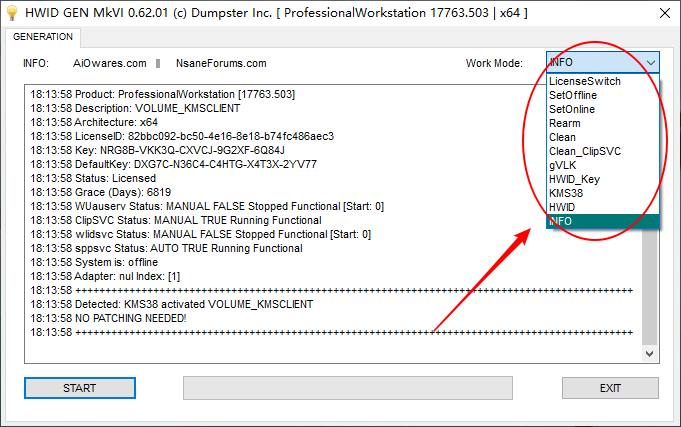The height and width of the screenshot is (427, 681).
Task: Select highlighted INFO entry in list
Action: point(603,221)
